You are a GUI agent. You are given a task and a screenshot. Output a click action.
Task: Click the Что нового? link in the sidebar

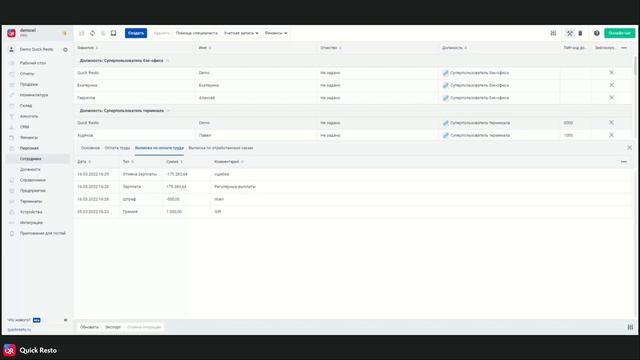tap(19, 320)
